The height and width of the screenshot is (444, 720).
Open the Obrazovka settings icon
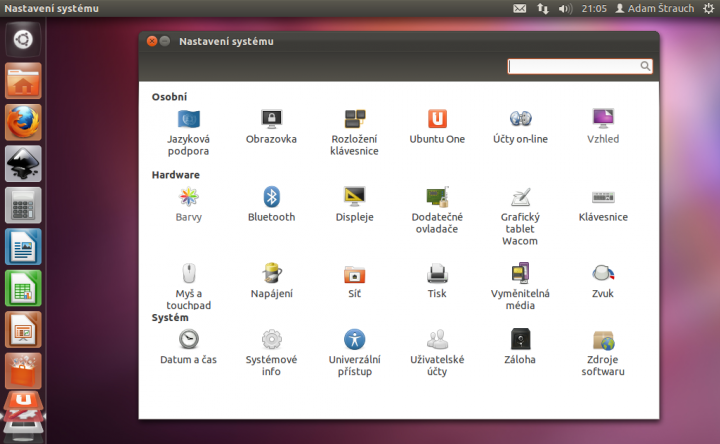pyautogui.click(x=271, y=127)
